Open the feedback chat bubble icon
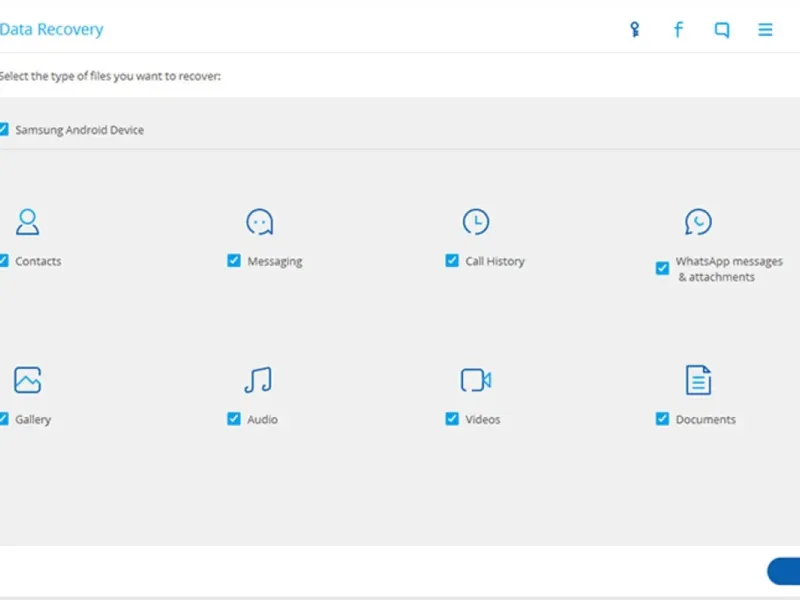Image resolution: width=800 pixels, height=600 pixels. [722, 30]
